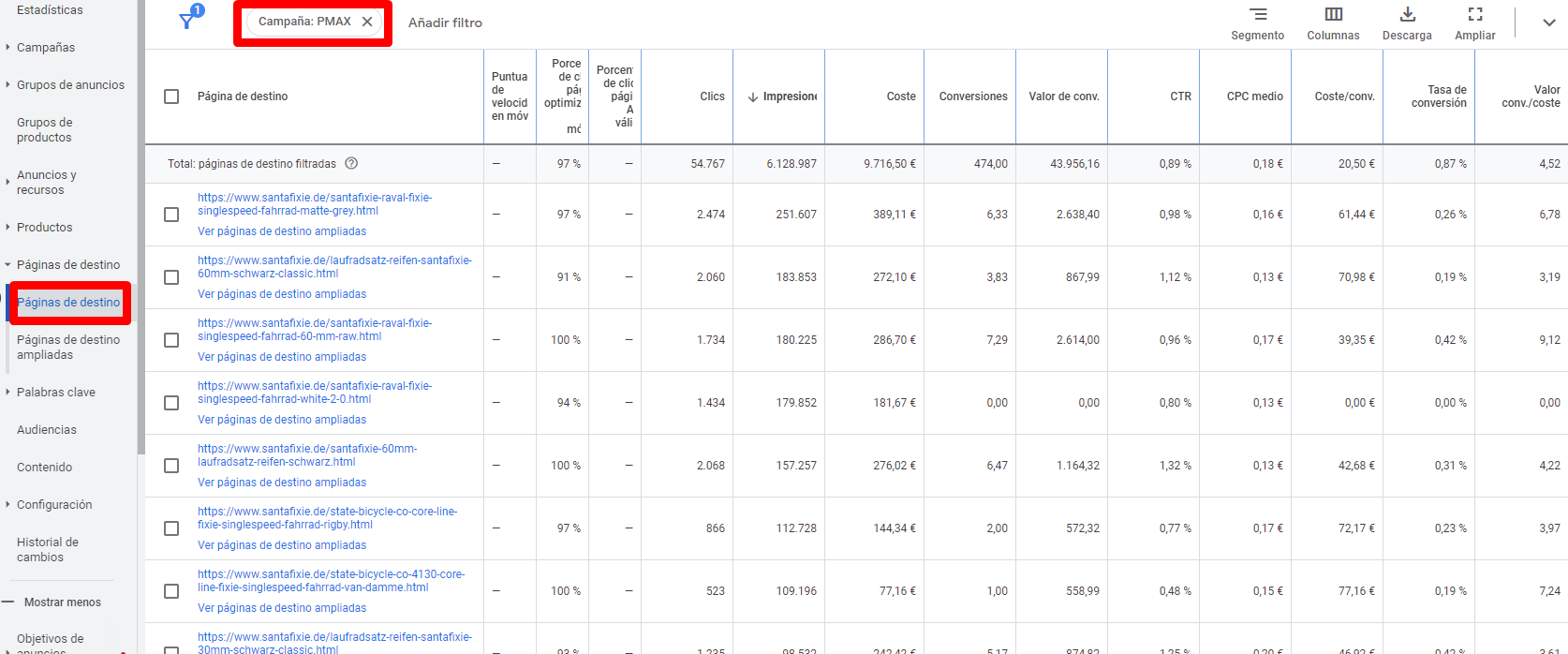
Task: Open the fahrrad-rigby landing URL
Action: tap(327, 518)
